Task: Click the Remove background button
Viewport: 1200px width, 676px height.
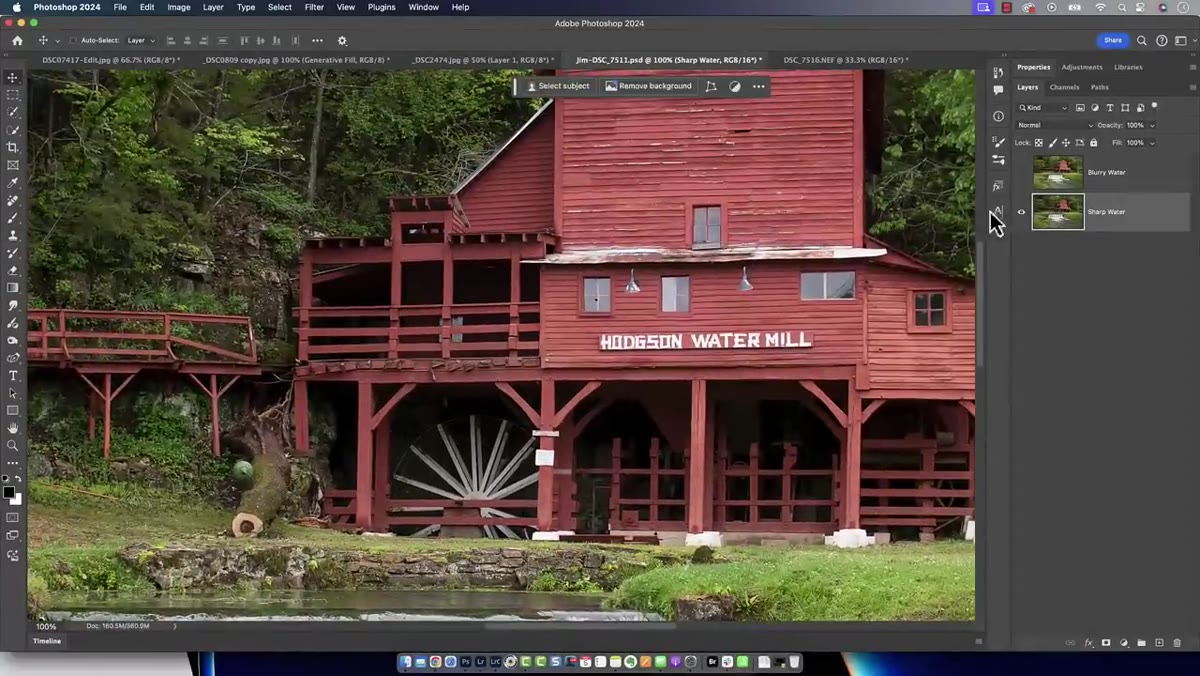Action: pyautogui.click(x=648, y=86)
